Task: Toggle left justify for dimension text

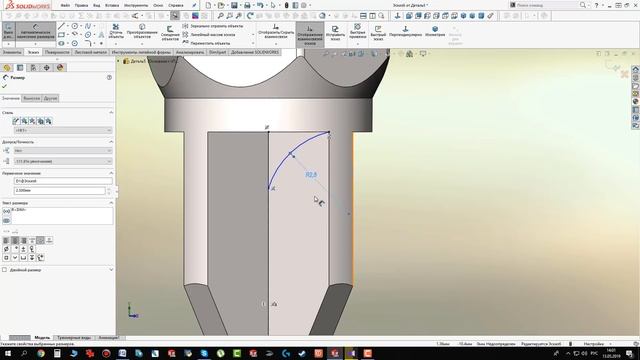Action: click(x=6, y=240)
